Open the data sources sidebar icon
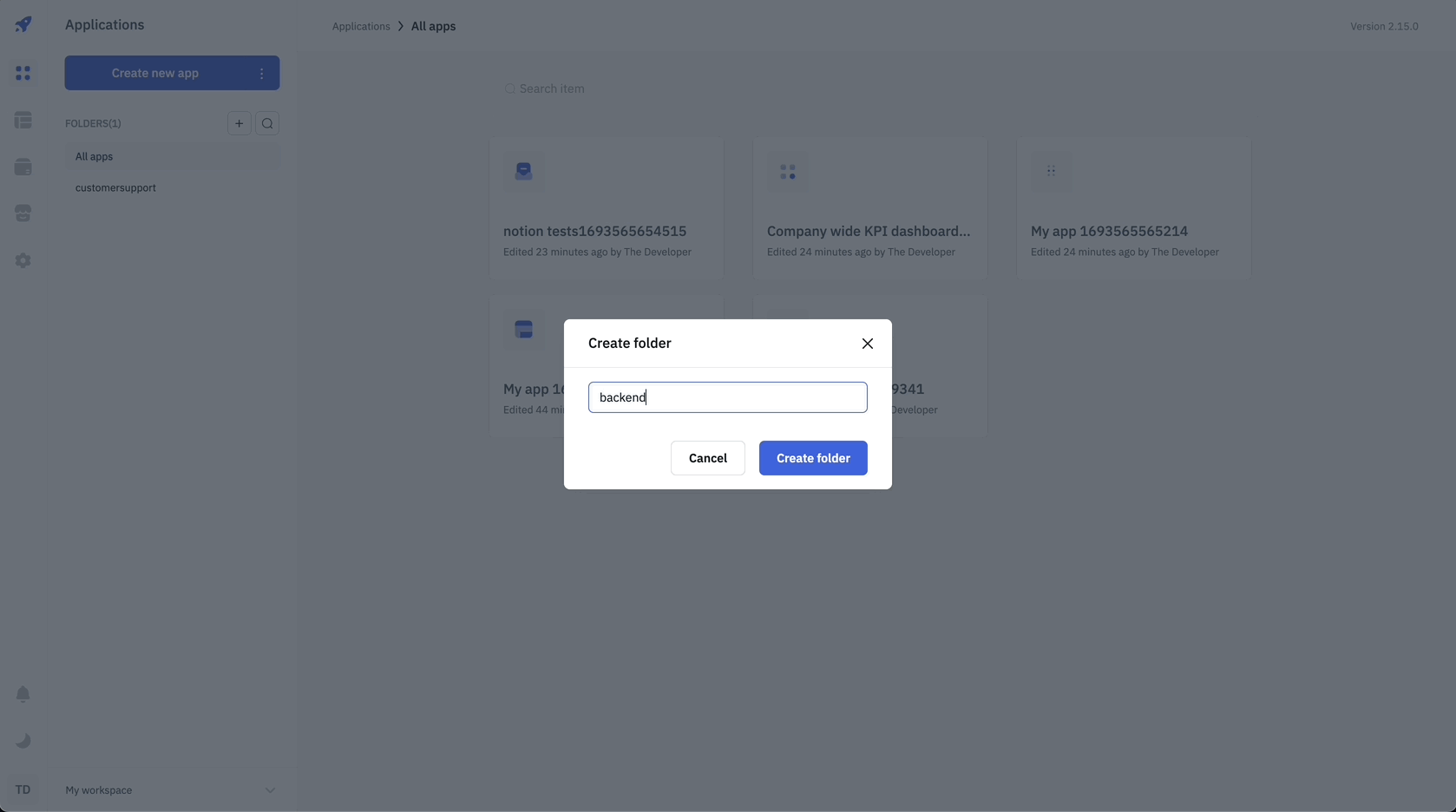Viewport: 1456px width, 812px height. (x=23, y=167)
